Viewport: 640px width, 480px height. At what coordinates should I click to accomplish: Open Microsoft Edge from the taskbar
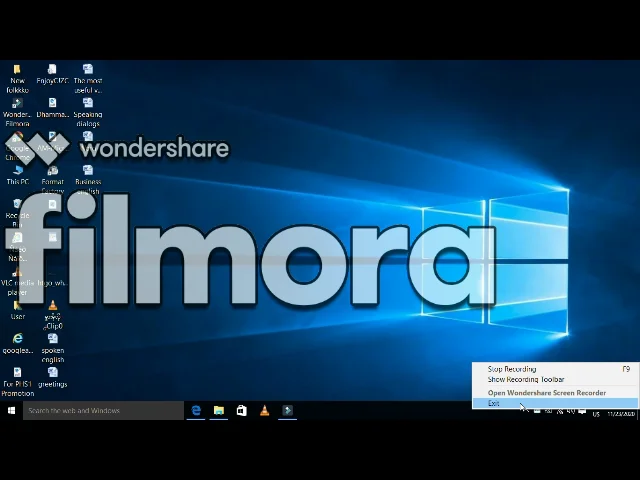click(196, 411)
